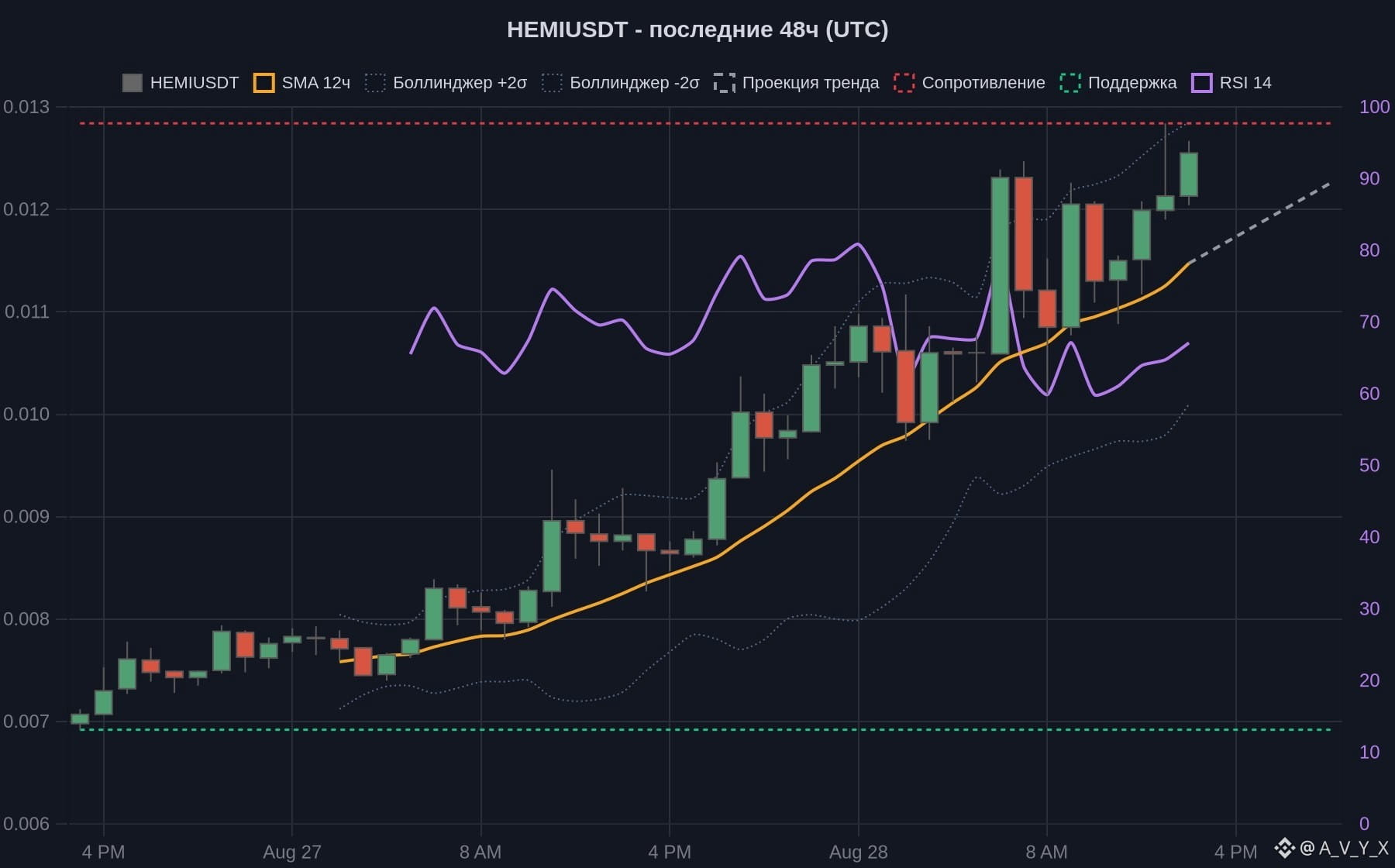The image size is (1395, 868).
Task: Toggle the Поддержка legend label
Action: (1132, 83)
